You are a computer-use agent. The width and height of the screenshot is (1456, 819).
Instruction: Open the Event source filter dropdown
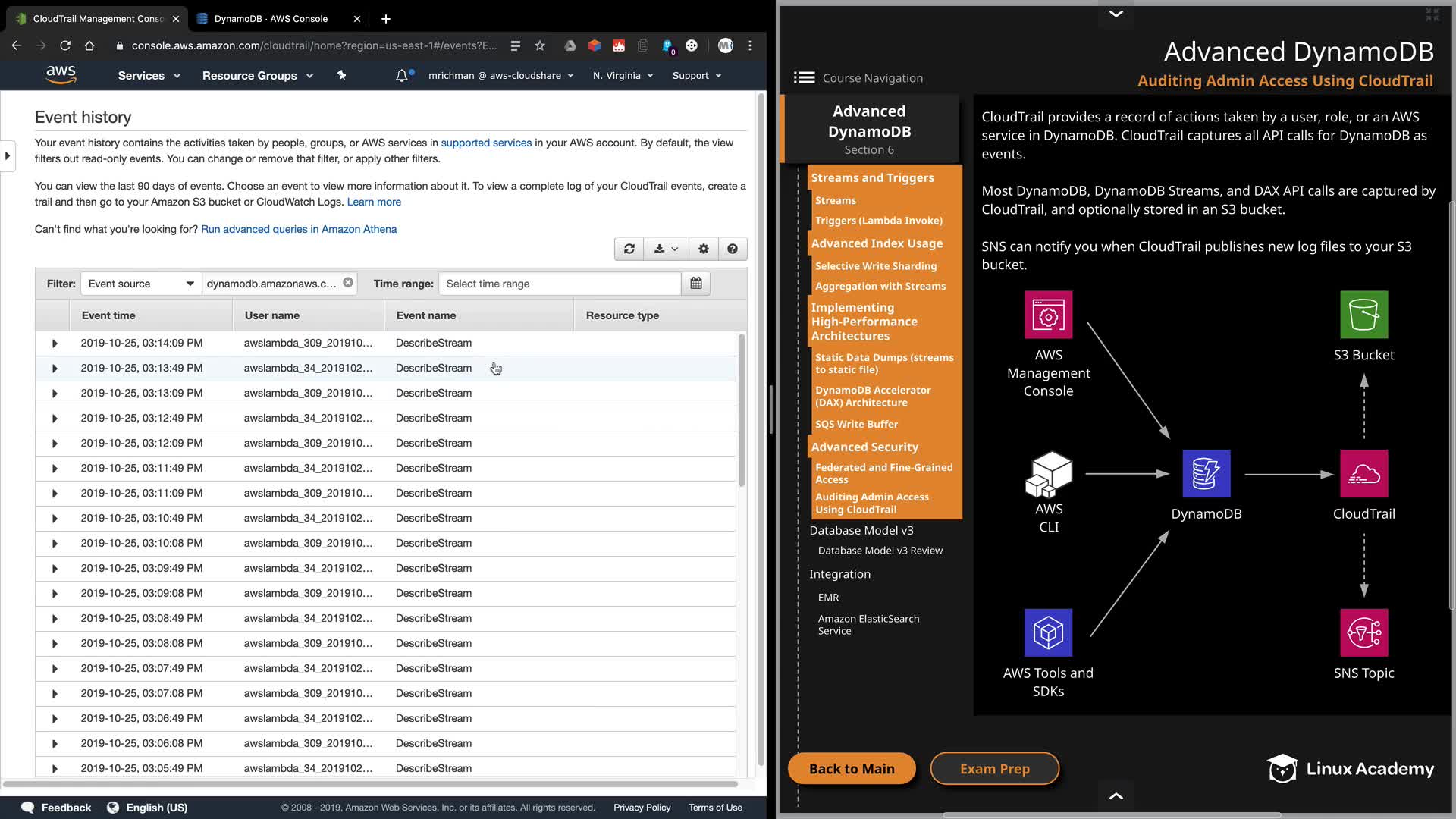(141, 284)
